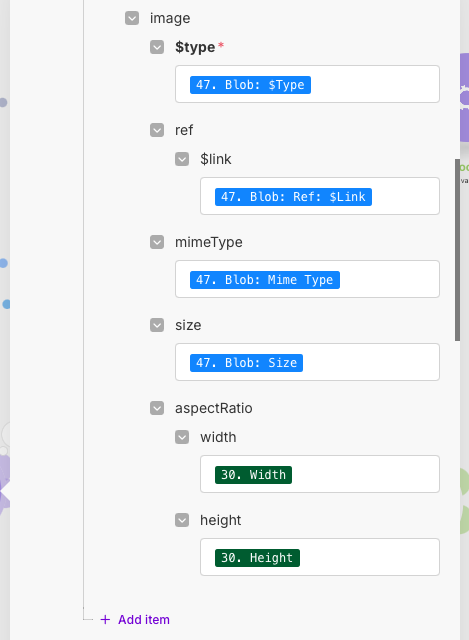Focus the height input field
The height and width of the screenshot is (640, 469).
(x=320, y=557)
